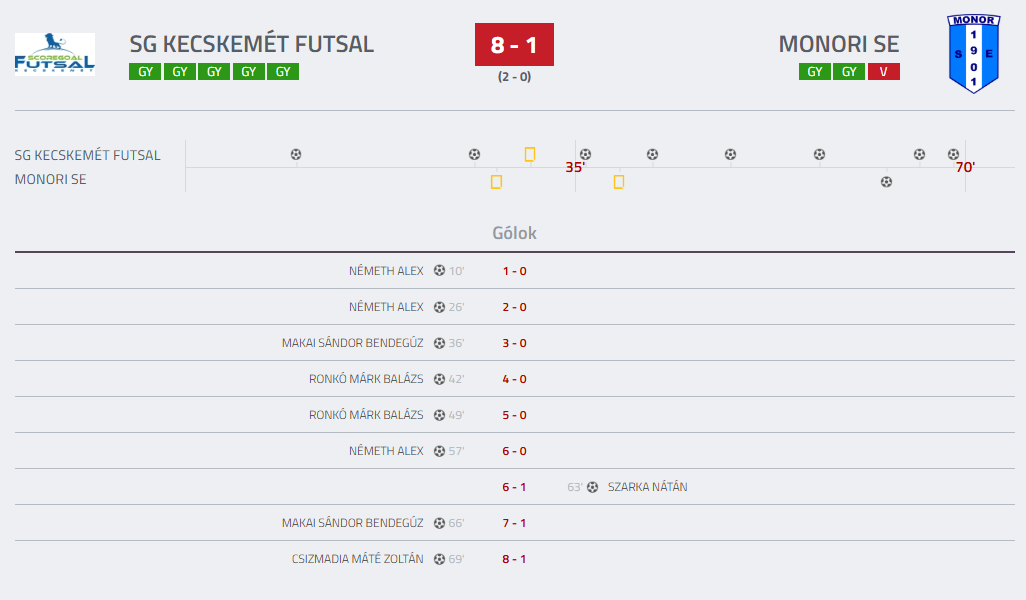Image resolution: width=1026 pixels, height=600 pixels.
Task: Click the SG Kecskemét Futsal team logo
Action: 55,54
